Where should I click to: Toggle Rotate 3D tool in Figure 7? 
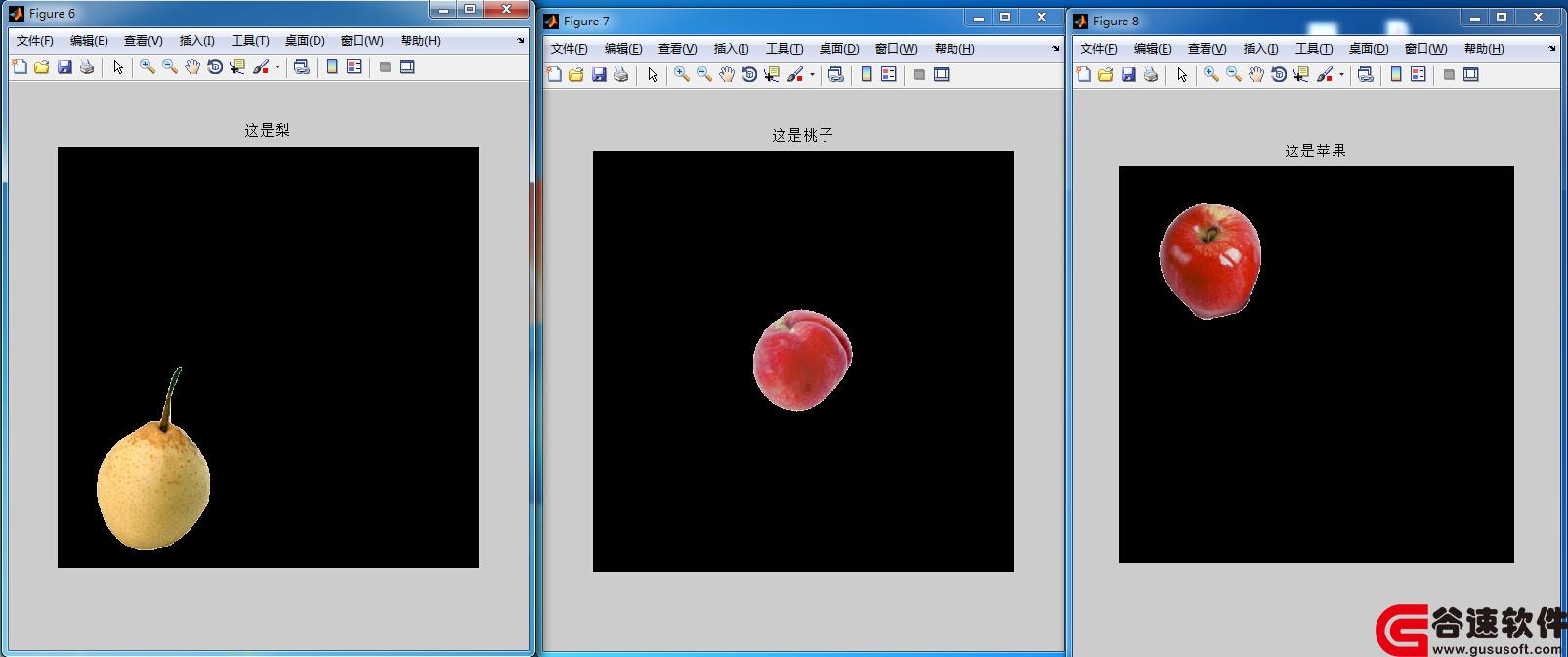pos(749,74)
